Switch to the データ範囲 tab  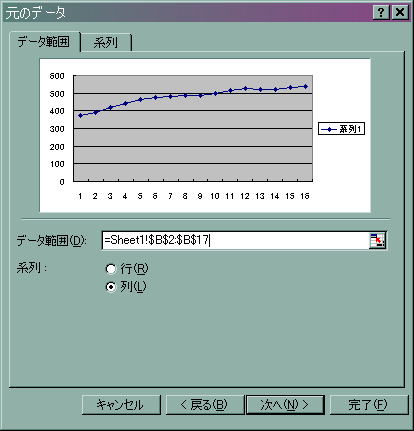44,42
